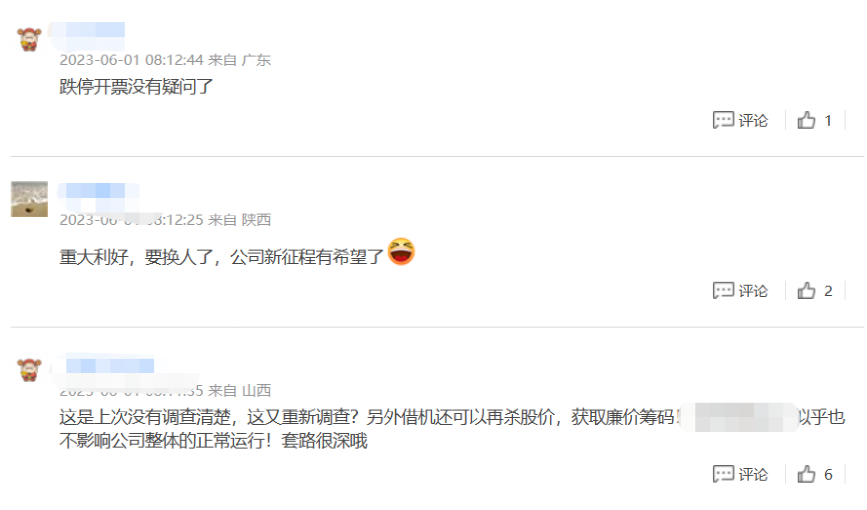Open the cartoon avatar of the 广东 commenter

(29, 39)
